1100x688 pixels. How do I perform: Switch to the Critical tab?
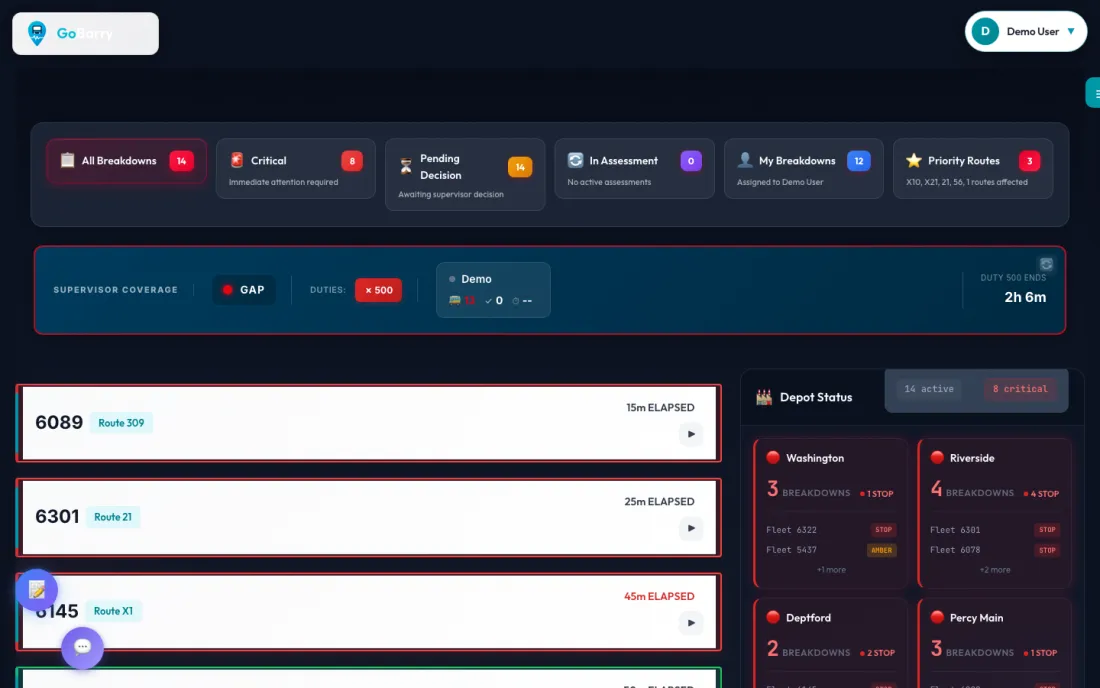click(x=295, y=168)
